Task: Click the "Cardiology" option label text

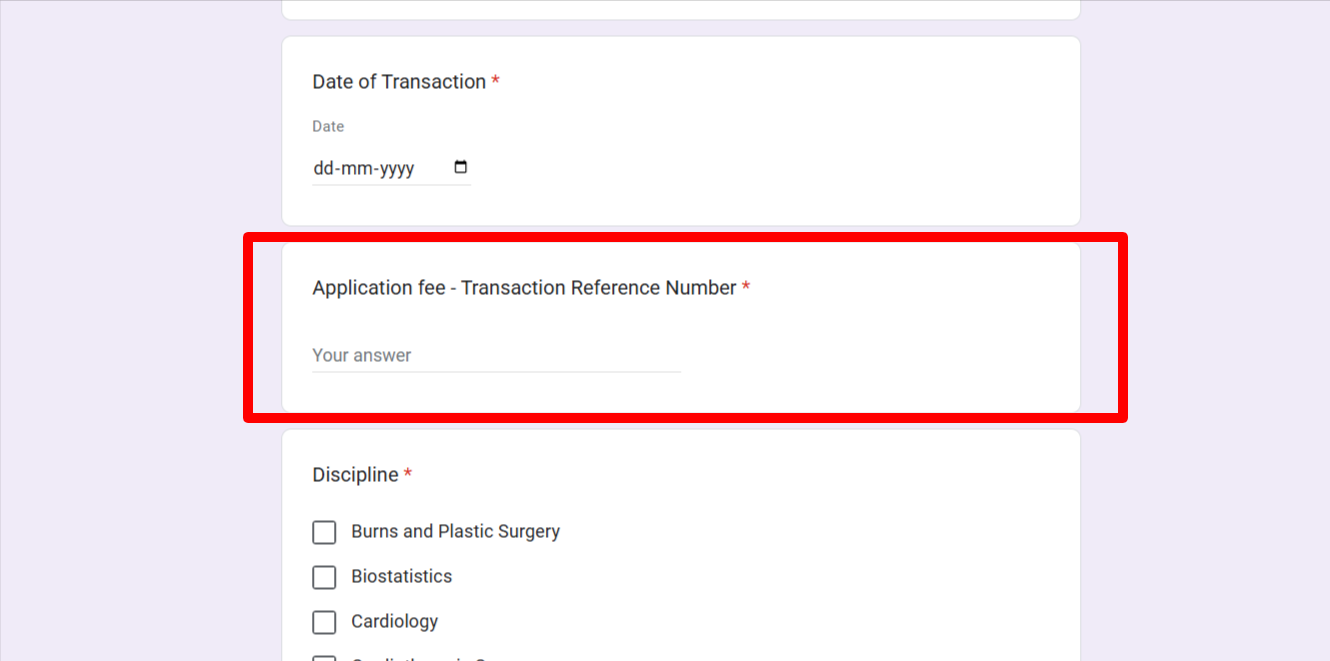Action: (x=394, y=622)
